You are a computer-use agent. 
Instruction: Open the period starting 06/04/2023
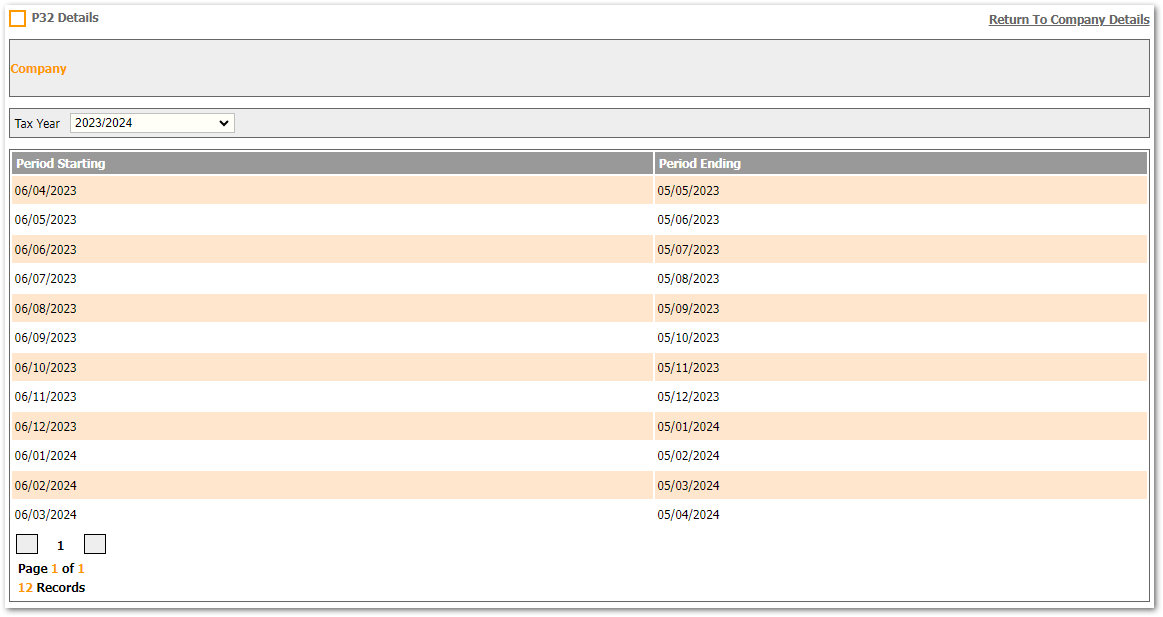tap(45, 191)
